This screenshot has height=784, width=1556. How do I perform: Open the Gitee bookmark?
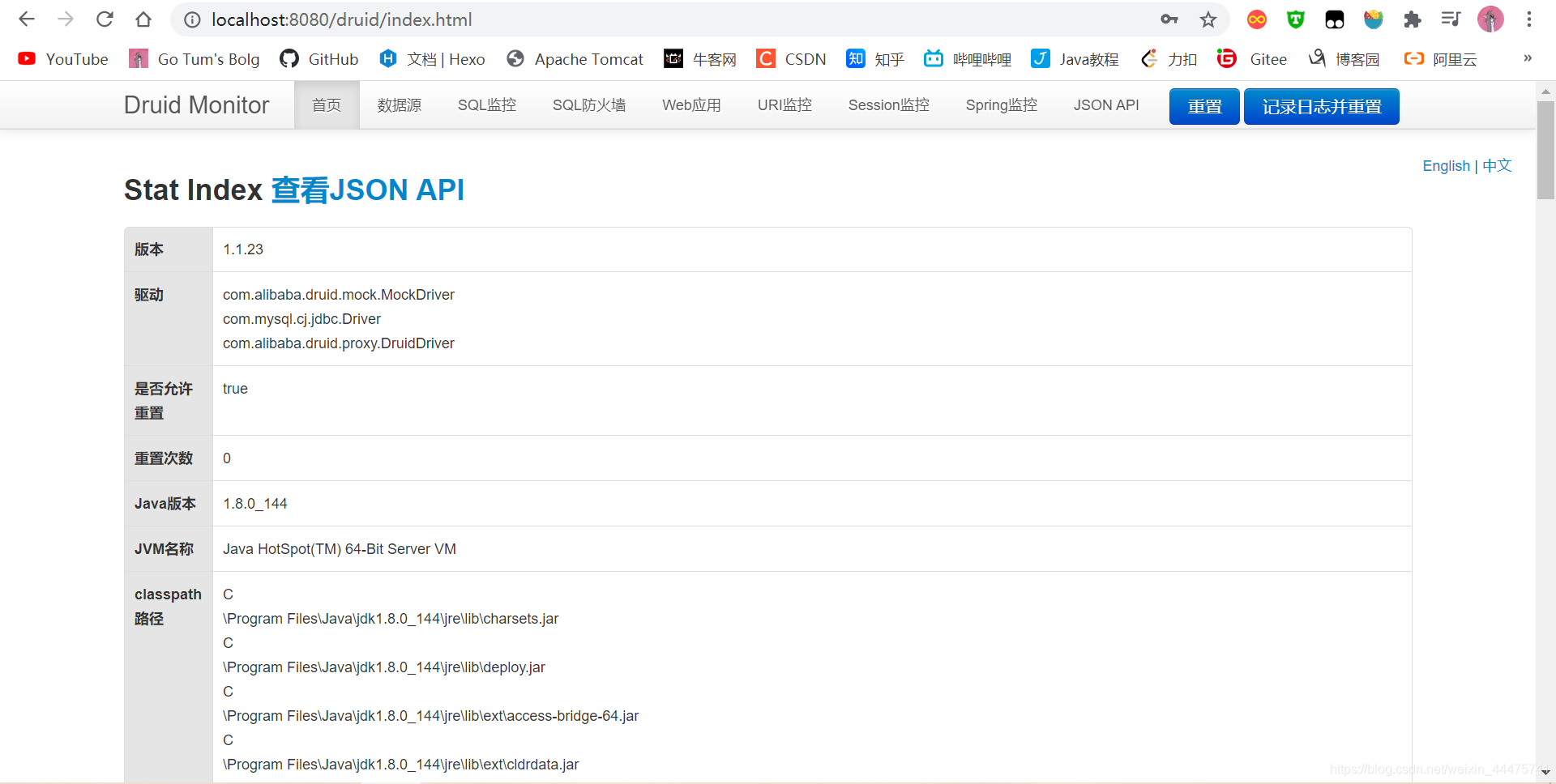click(1252, 59)
